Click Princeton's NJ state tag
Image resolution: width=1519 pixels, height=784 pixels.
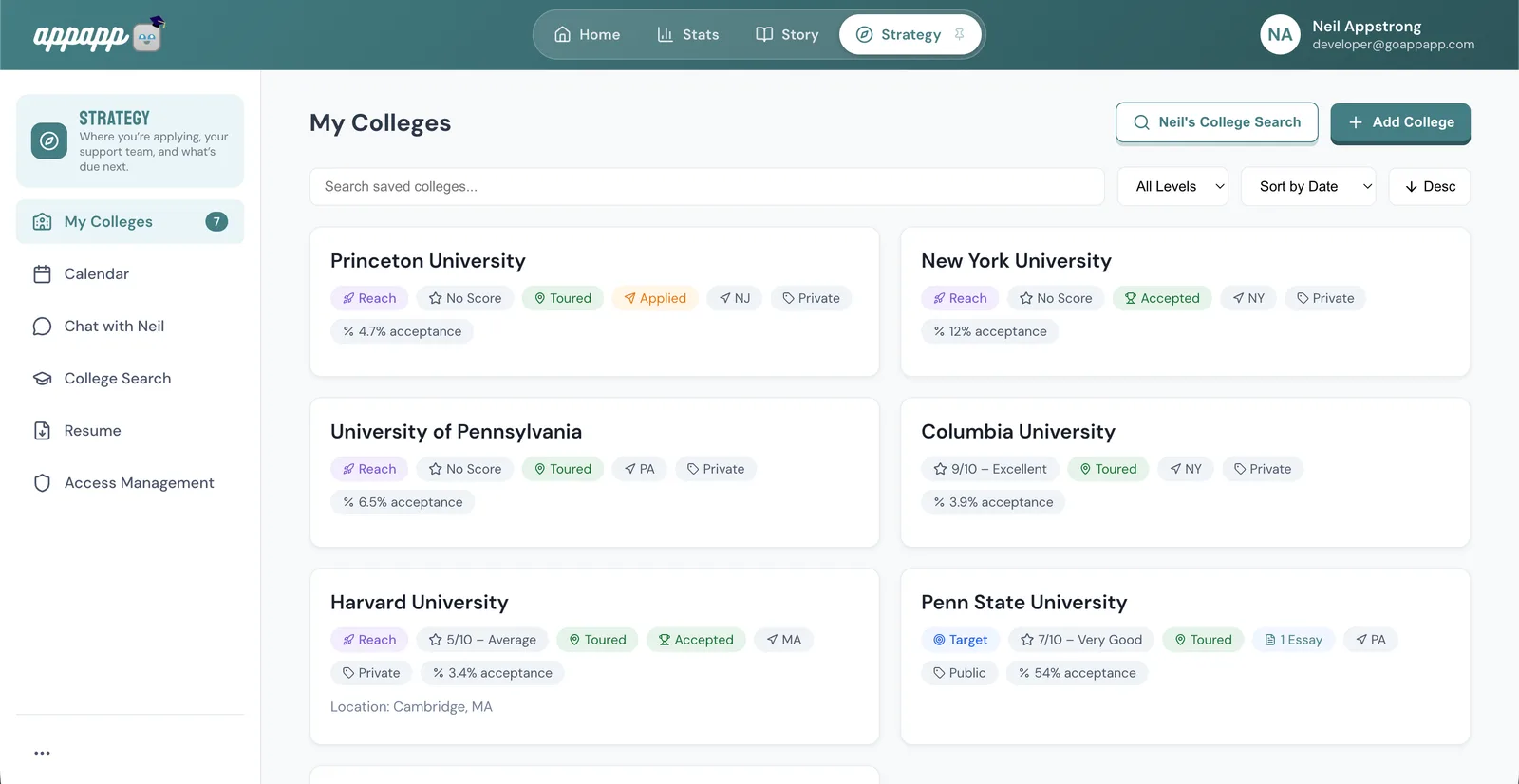(x=735, y=298)
